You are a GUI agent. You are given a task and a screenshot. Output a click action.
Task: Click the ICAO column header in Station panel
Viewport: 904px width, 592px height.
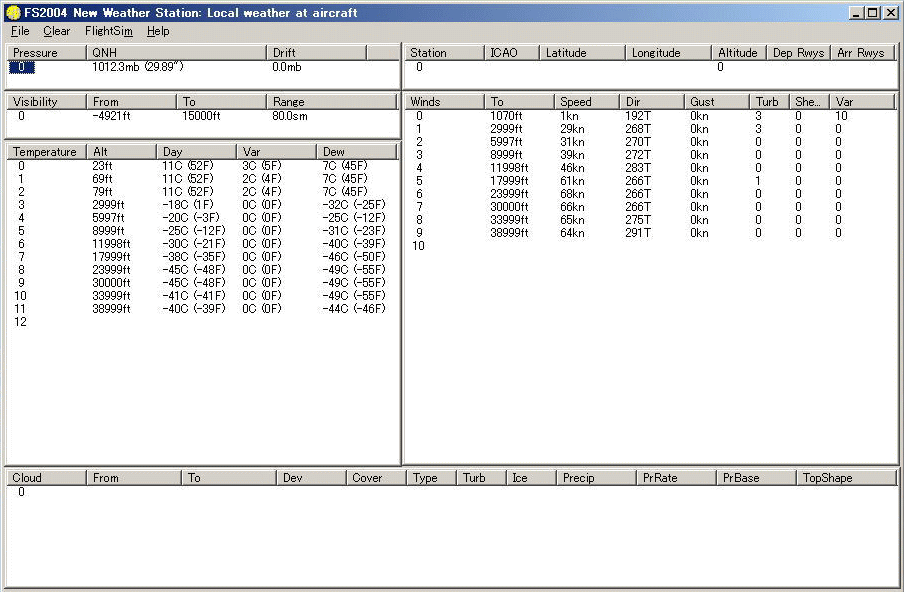[511, 53]
